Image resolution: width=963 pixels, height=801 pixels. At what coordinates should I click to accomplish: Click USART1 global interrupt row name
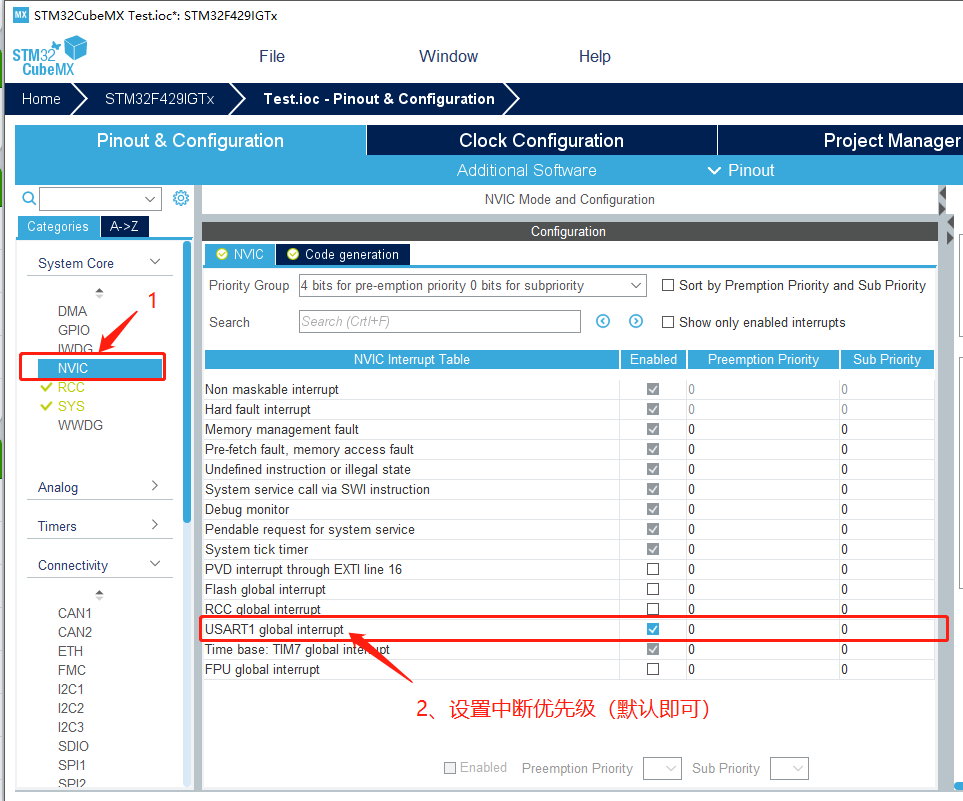[275, 629]
